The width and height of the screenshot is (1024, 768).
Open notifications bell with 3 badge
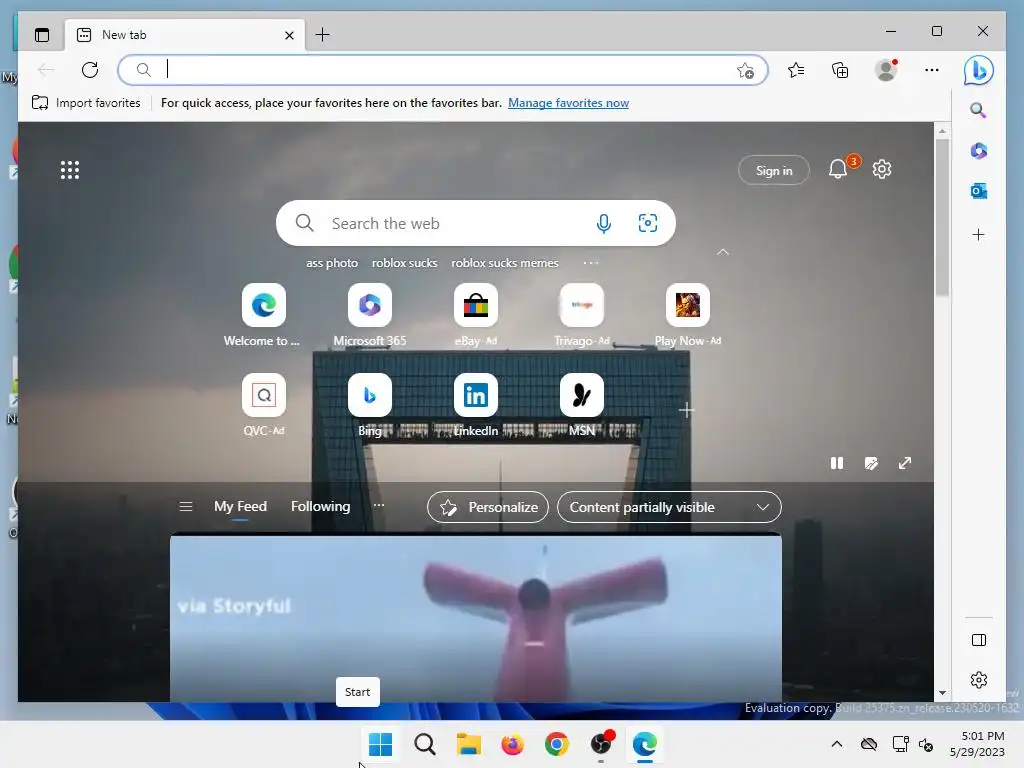click(x=838, y=170)
